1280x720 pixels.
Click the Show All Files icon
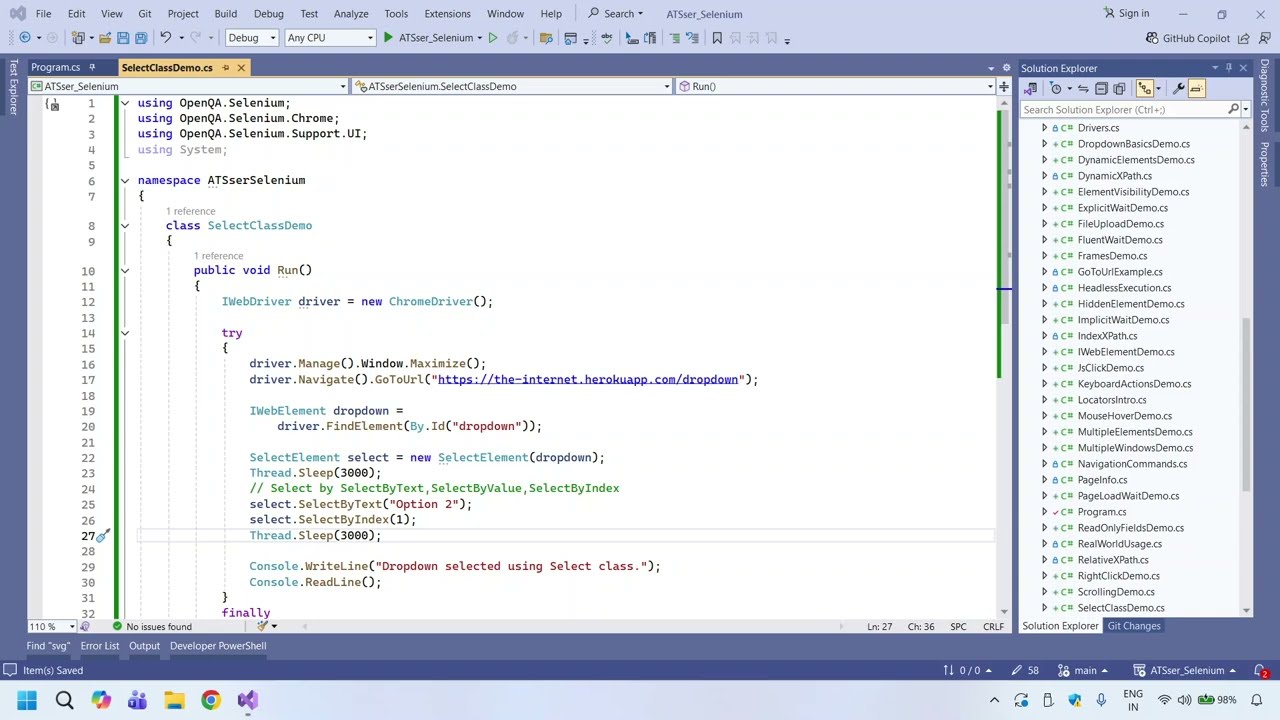coord(1119,88)
